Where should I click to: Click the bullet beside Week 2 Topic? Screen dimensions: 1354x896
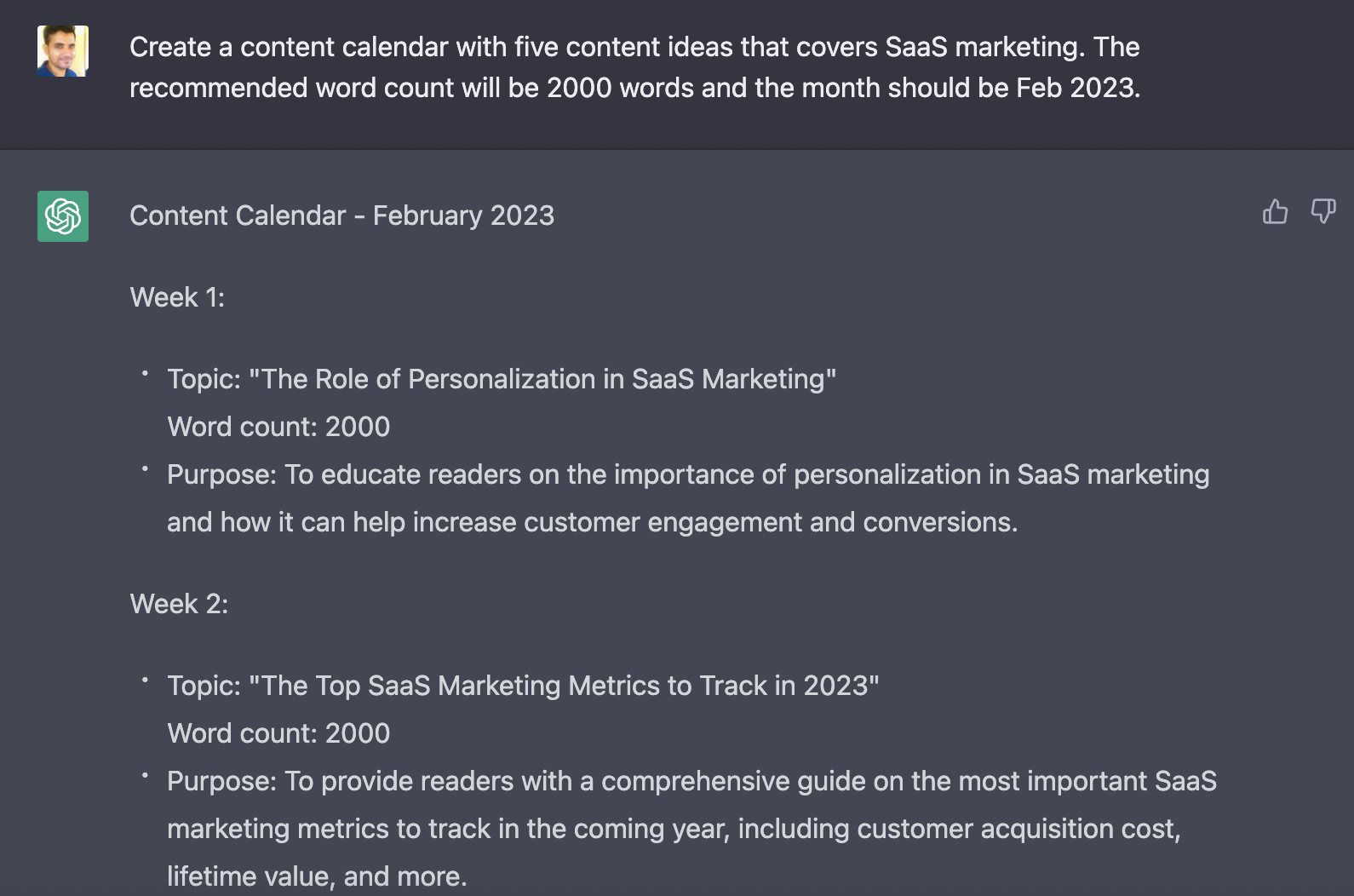pos(146,680)
